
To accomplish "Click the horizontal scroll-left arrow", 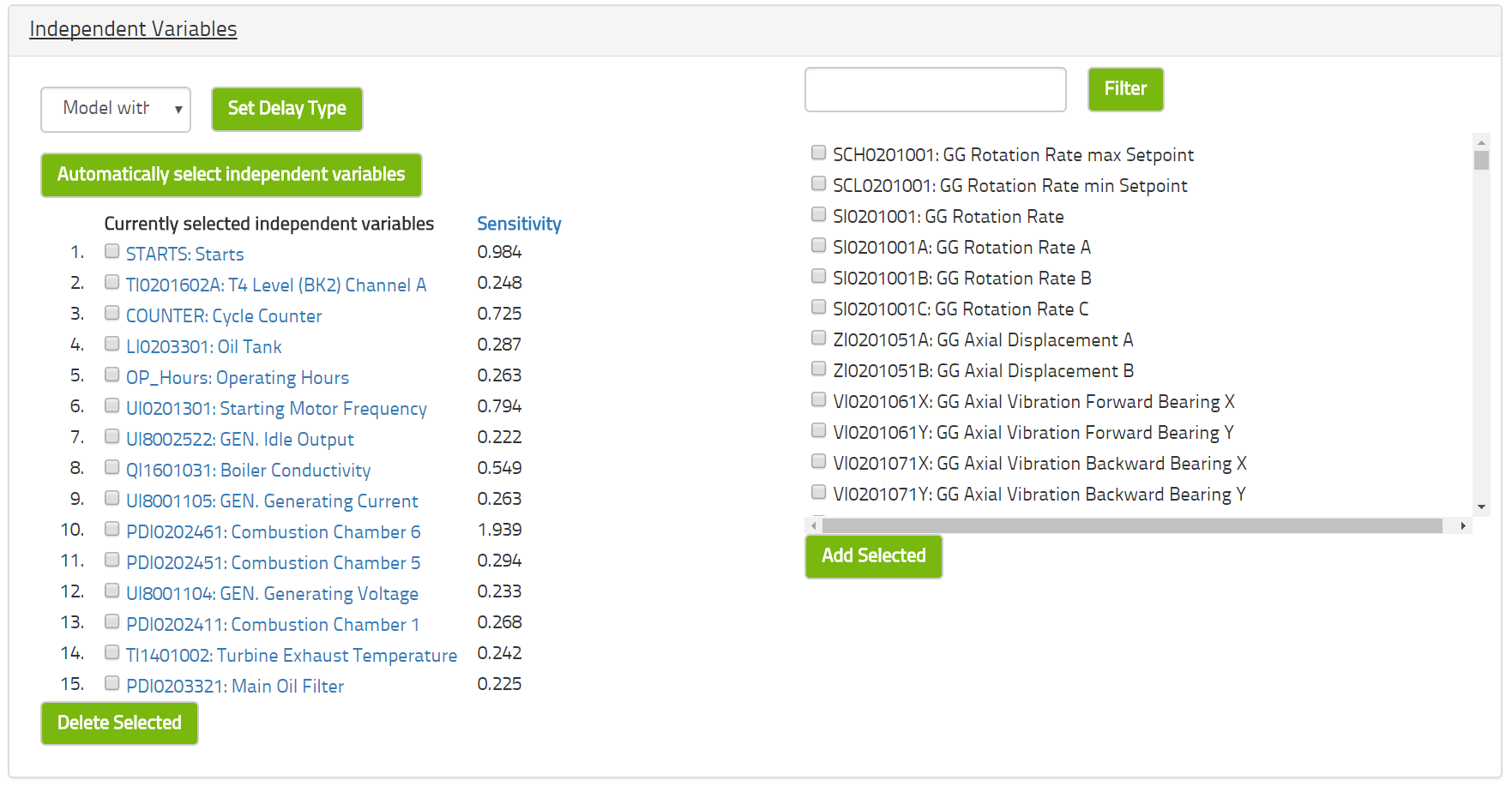I will 814,525.
